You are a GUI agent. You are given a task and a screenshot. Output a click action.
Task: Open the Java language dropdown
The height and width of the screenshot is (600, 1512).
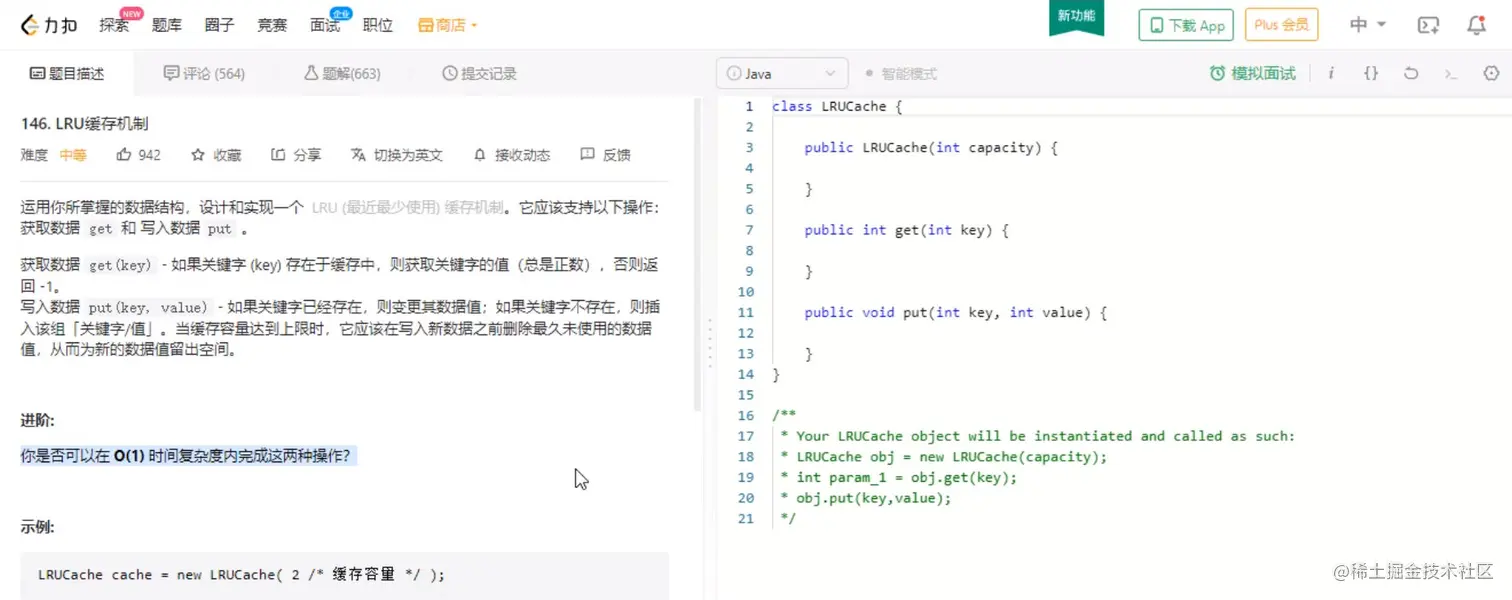click(x=782, y=73)
